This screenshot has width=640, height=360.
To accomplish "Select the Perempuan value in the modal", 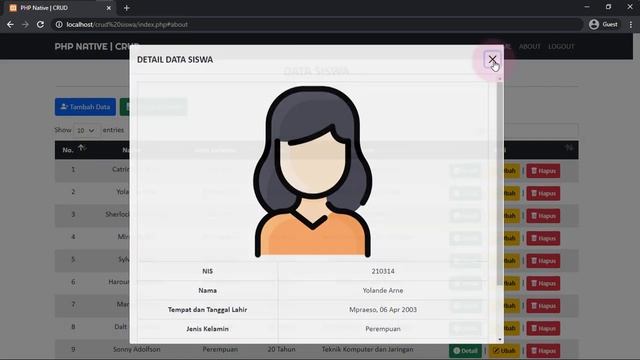I will (383, 329).
